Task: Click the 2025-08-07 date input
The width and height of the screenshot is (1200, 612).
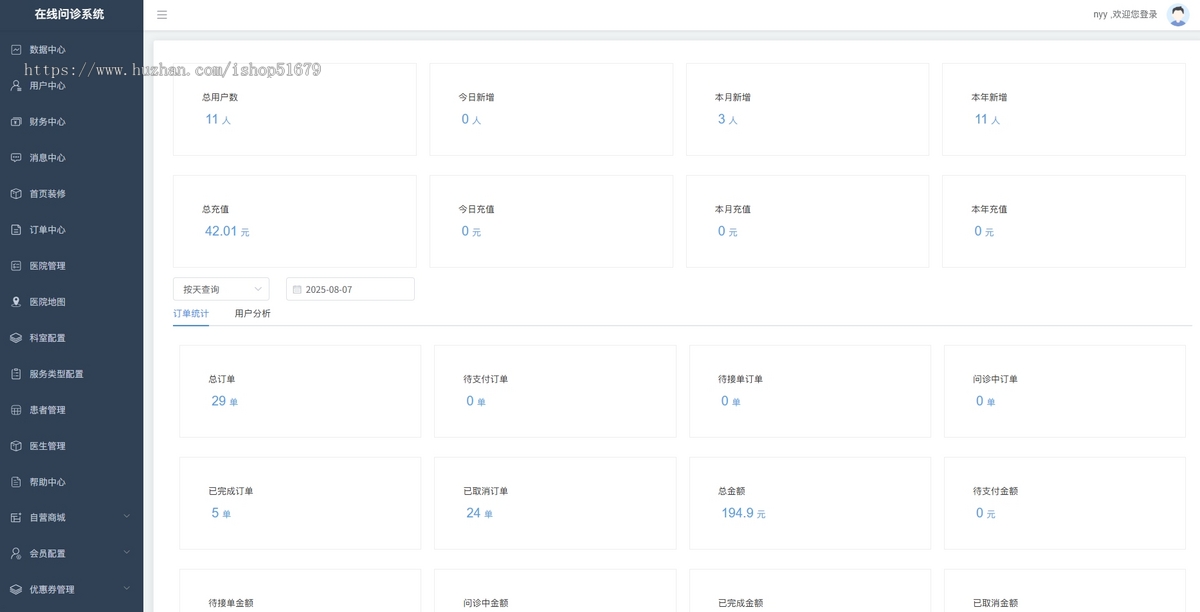Action: (350, 289)
